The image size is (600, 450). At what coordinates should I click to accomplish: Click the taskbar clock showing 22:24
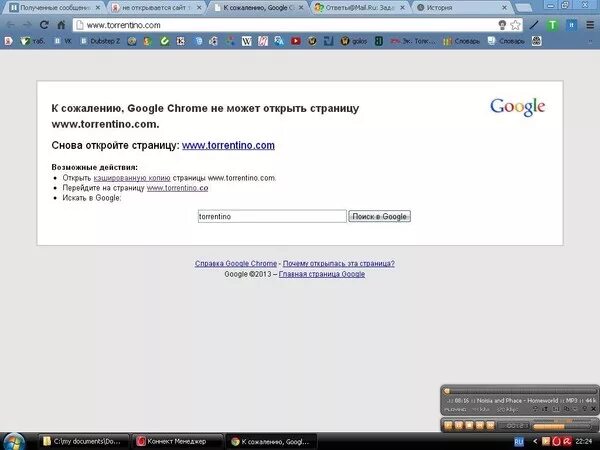point(584,442)
